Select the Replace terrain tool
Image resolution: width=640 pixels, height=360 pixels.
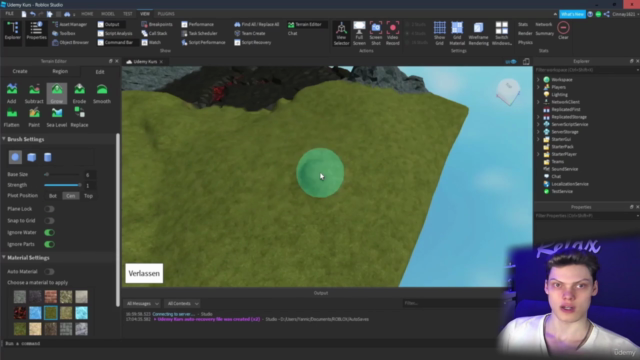[x=79, y=117]
